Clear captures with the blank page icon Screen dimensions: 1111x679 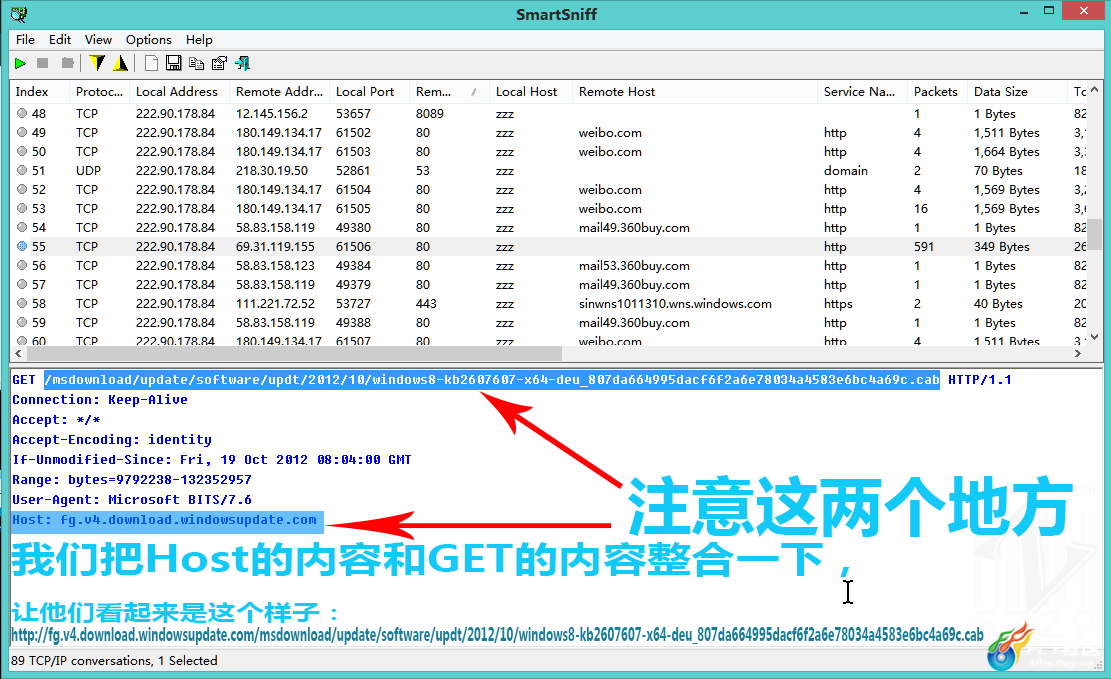coord(151,64)
